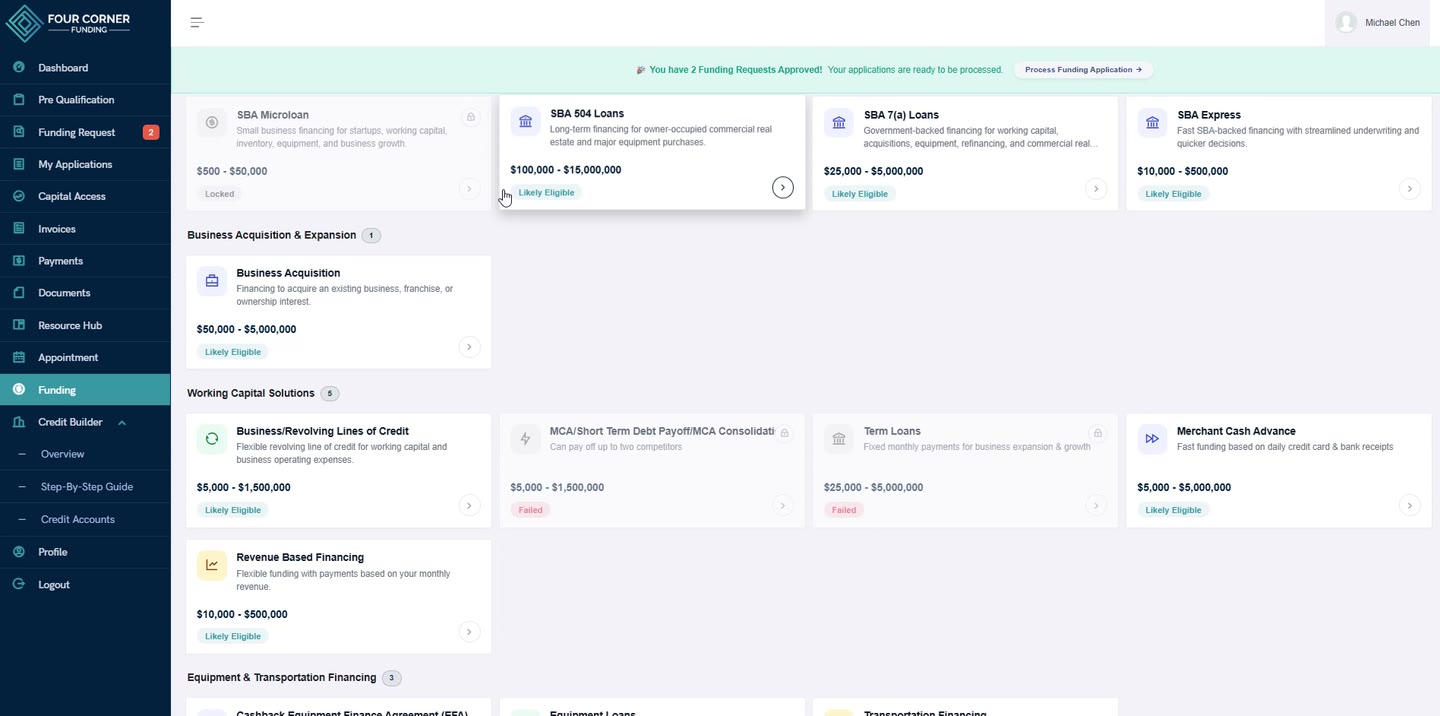Image resolution: width=1440 pixels, height=716 pixels.
Task: Click the SBA 504 Loans bank icon
Action: 526,122
